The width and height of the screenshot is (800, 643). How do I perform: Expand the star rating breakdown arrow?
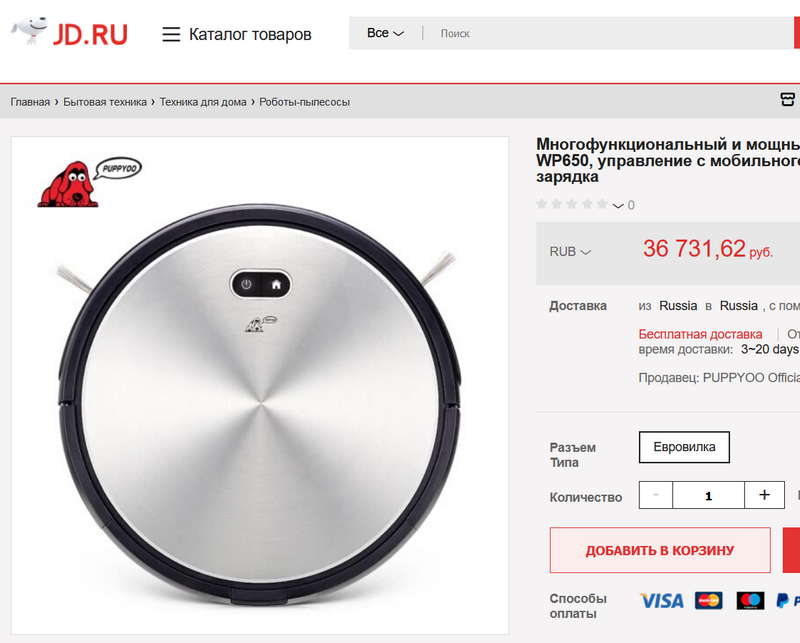618,206
